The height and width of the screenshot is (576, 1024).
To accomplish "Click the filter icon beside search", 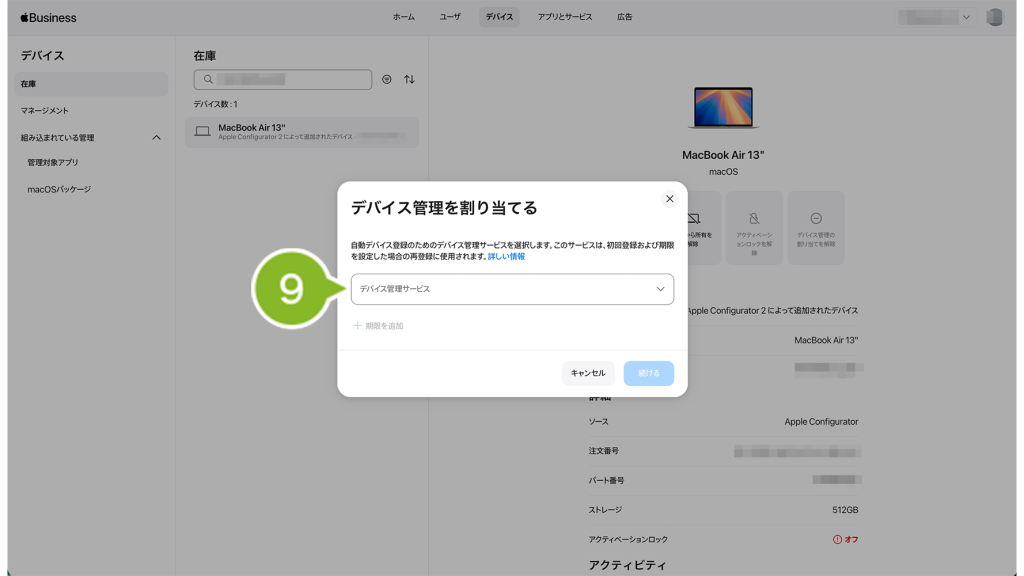I will [387, 79].
